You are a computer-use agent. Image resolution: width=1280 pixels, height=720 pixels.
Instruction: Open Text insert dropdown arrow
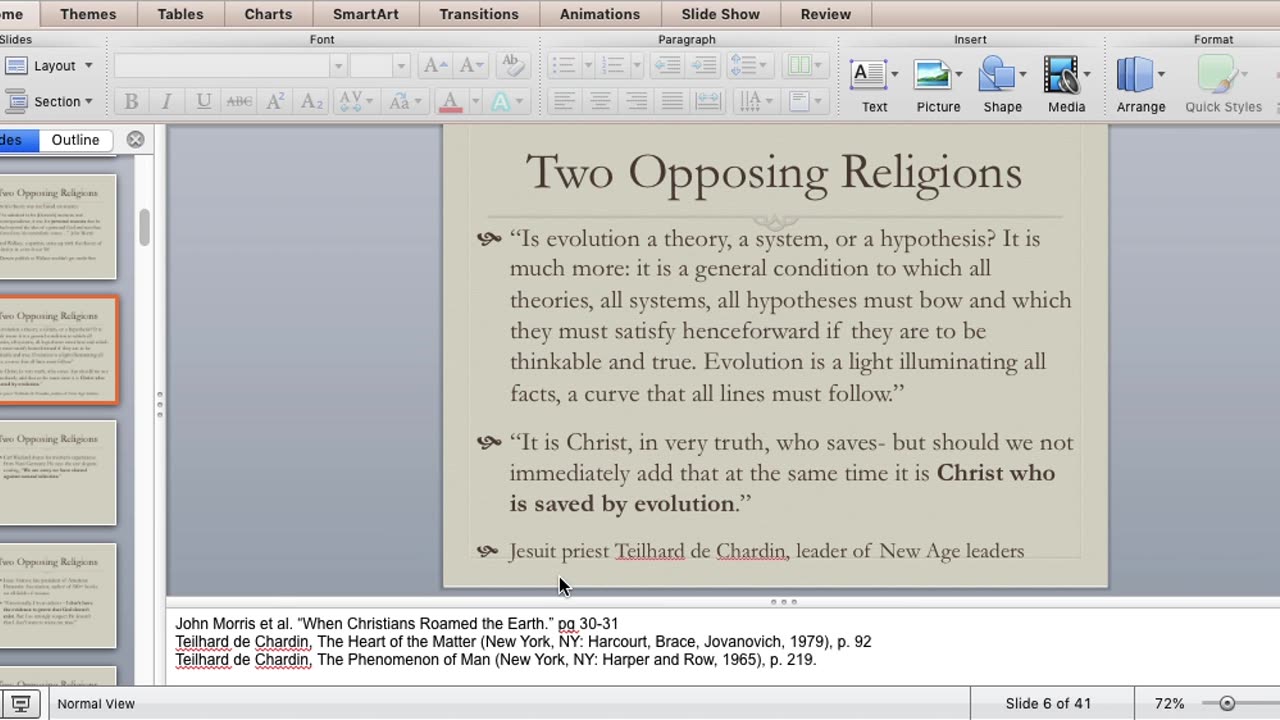pyautogui.click(x=894, y=74)
